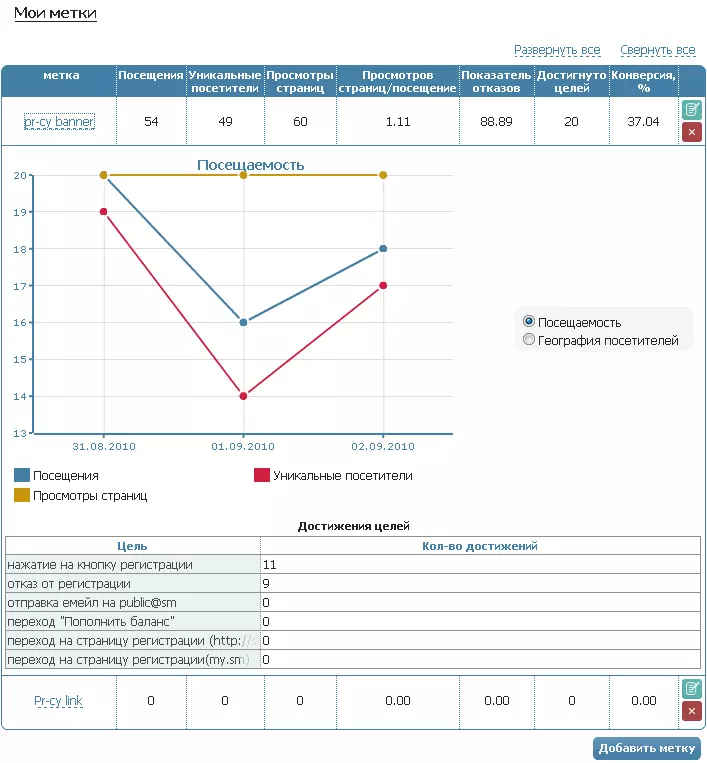The width and height of the screenshot is (707, 763).
Task: Click the 54 visits value
Action: pyautogui.click(x=151, y=122)
